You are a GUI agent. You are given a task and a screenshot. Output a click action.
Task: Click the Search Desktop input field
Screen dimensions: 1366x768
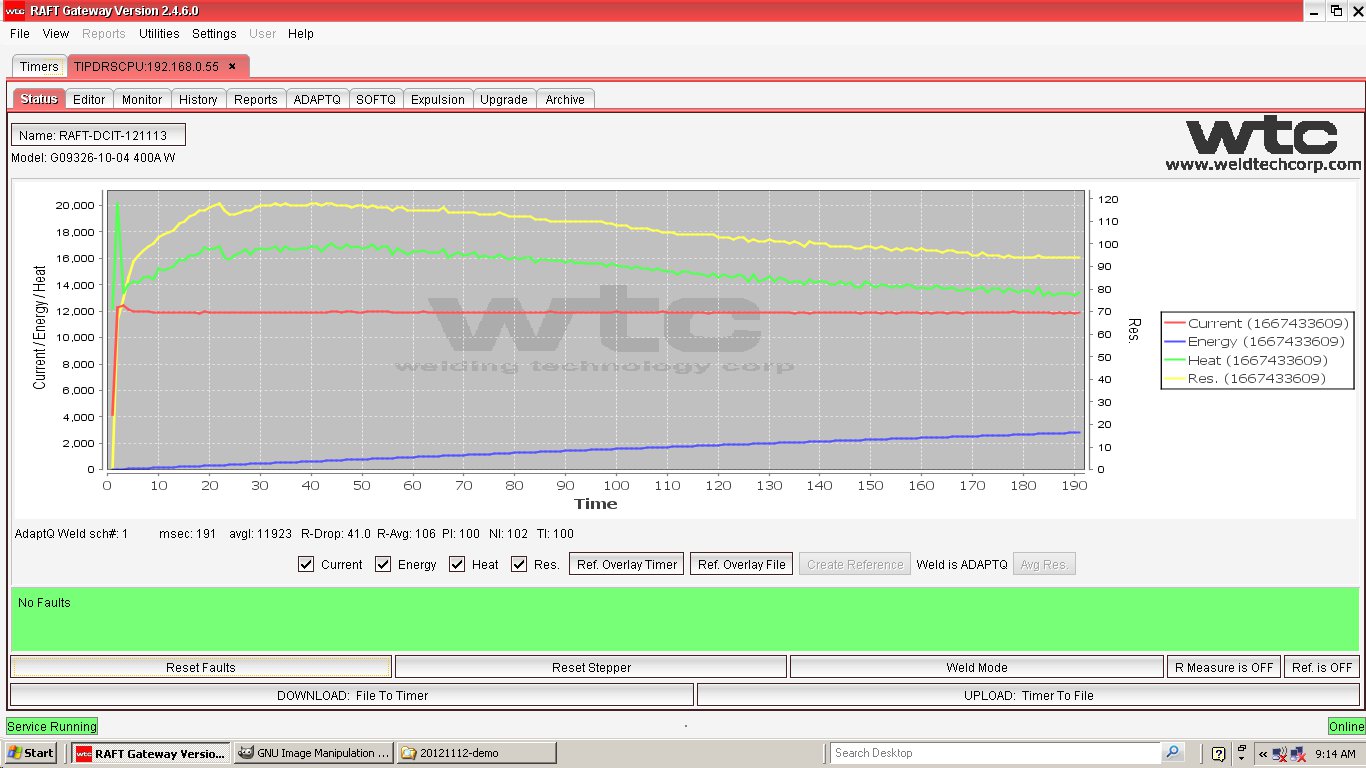point(996,753)
